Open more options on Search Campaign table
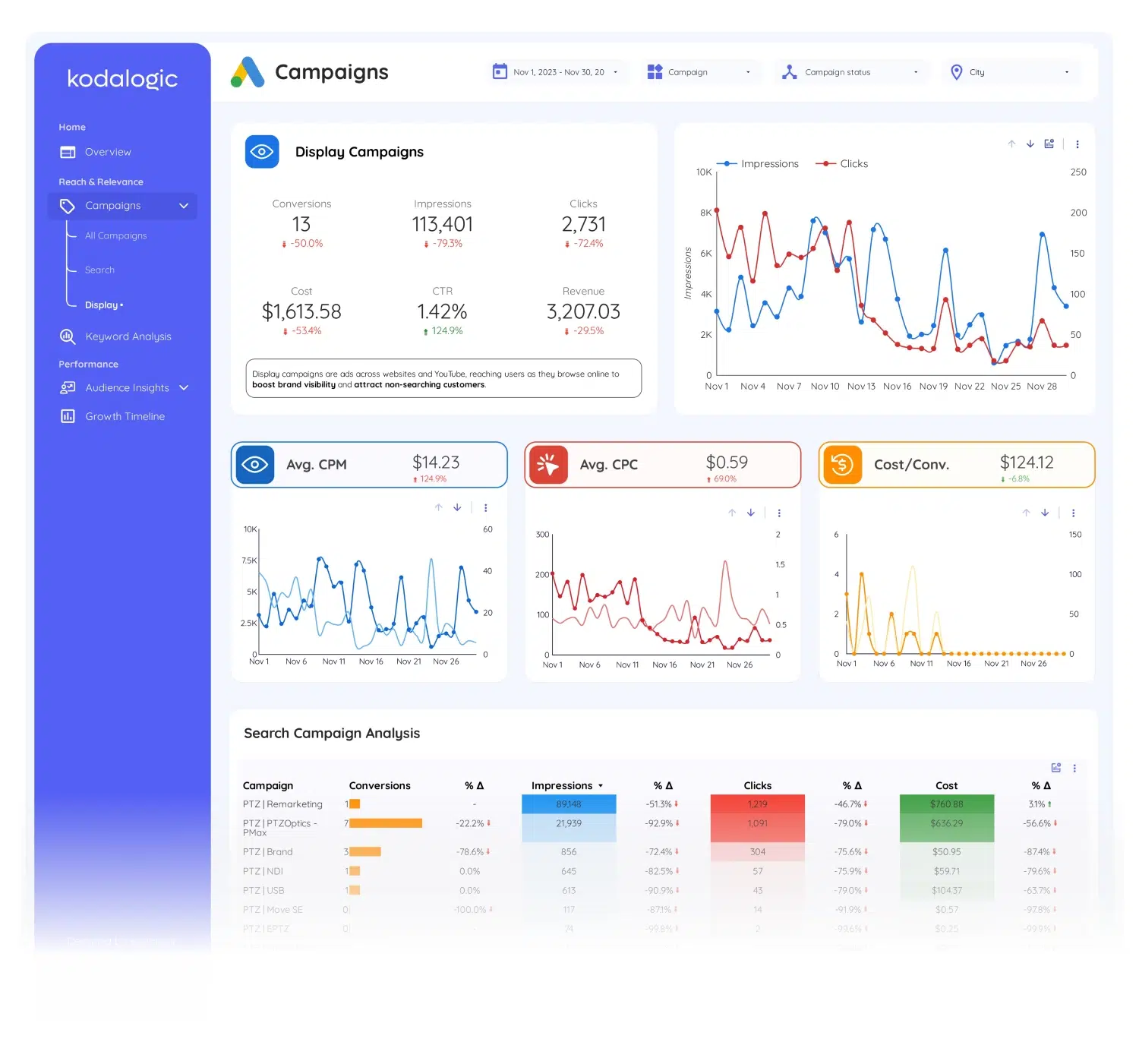1139x1064 pixels. [x=1074, y=769]
